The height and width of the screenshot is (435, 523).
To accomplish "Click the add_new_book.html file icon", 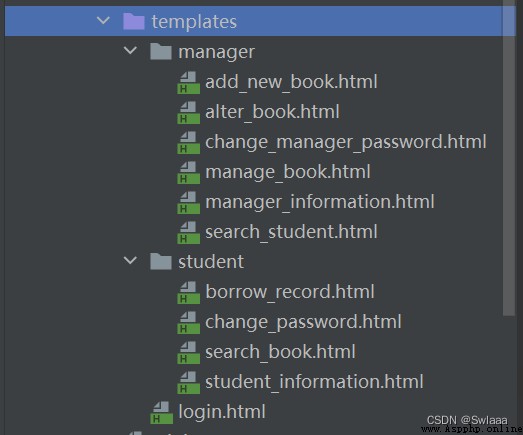I will [188, 83].
